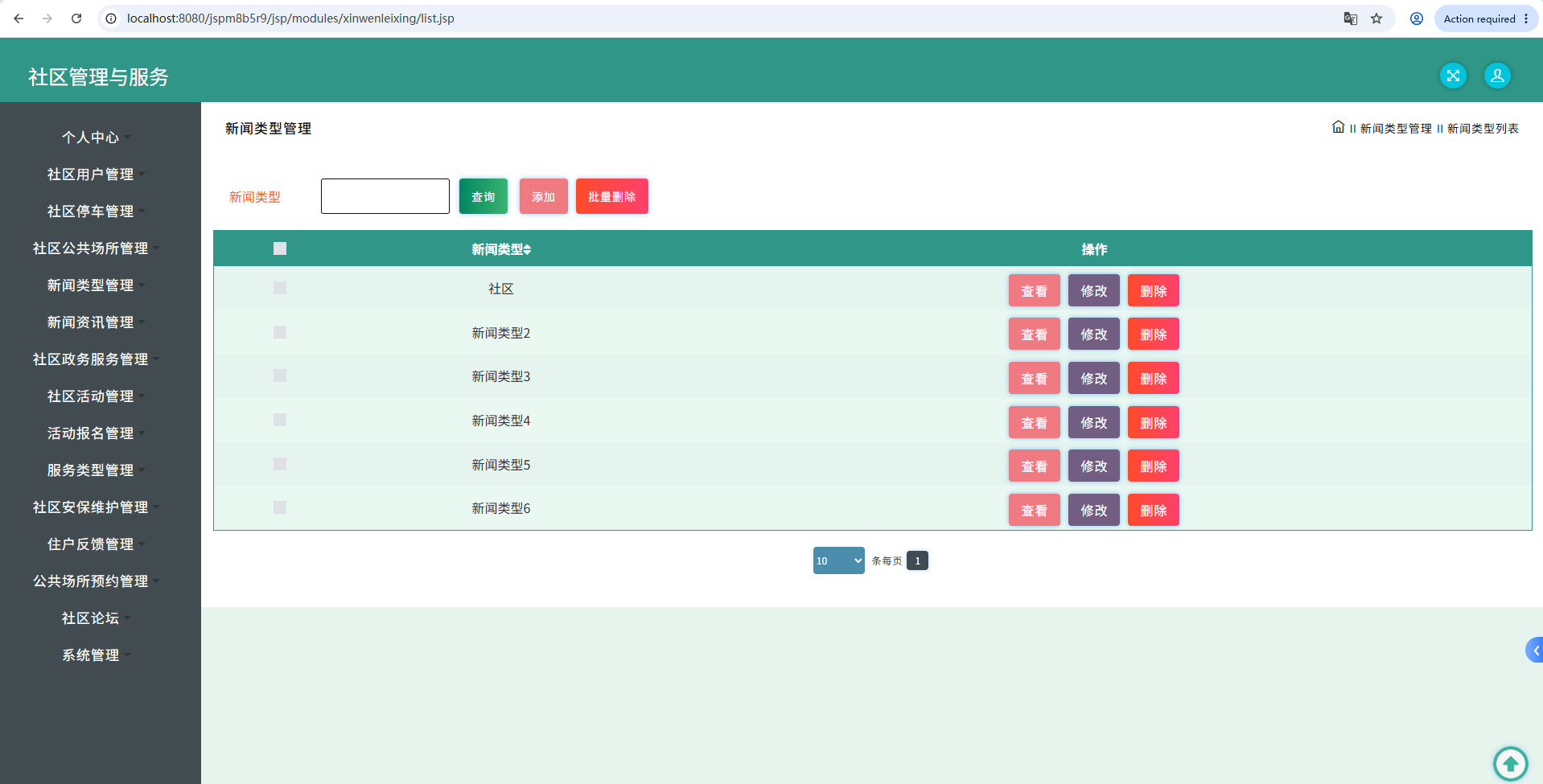Click the home icon in breadcrumb
This screenshot has height=784, width=1543.
coord(1338,127)
